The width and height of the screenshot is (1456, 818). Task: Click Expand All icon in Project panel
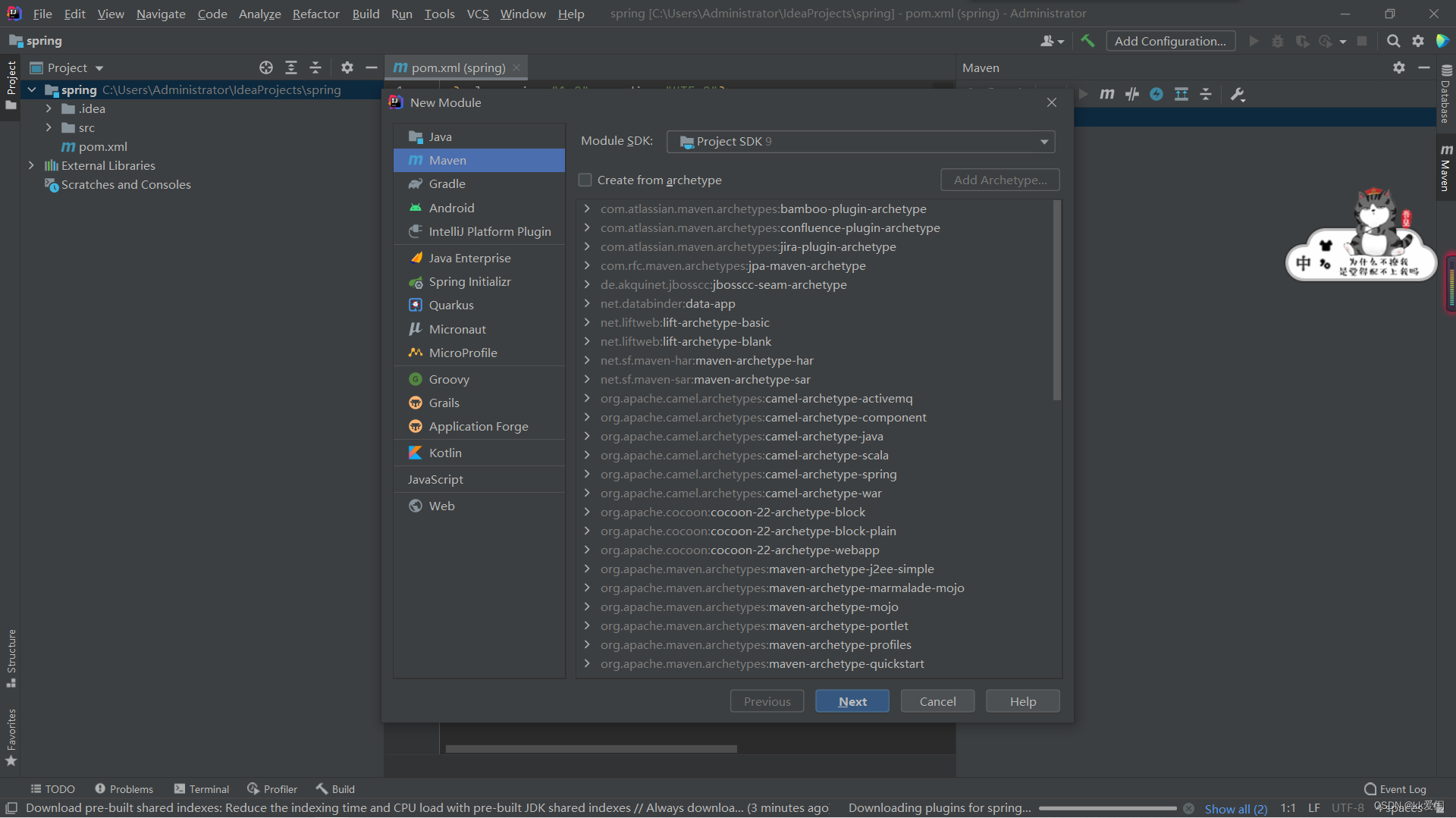291,67
